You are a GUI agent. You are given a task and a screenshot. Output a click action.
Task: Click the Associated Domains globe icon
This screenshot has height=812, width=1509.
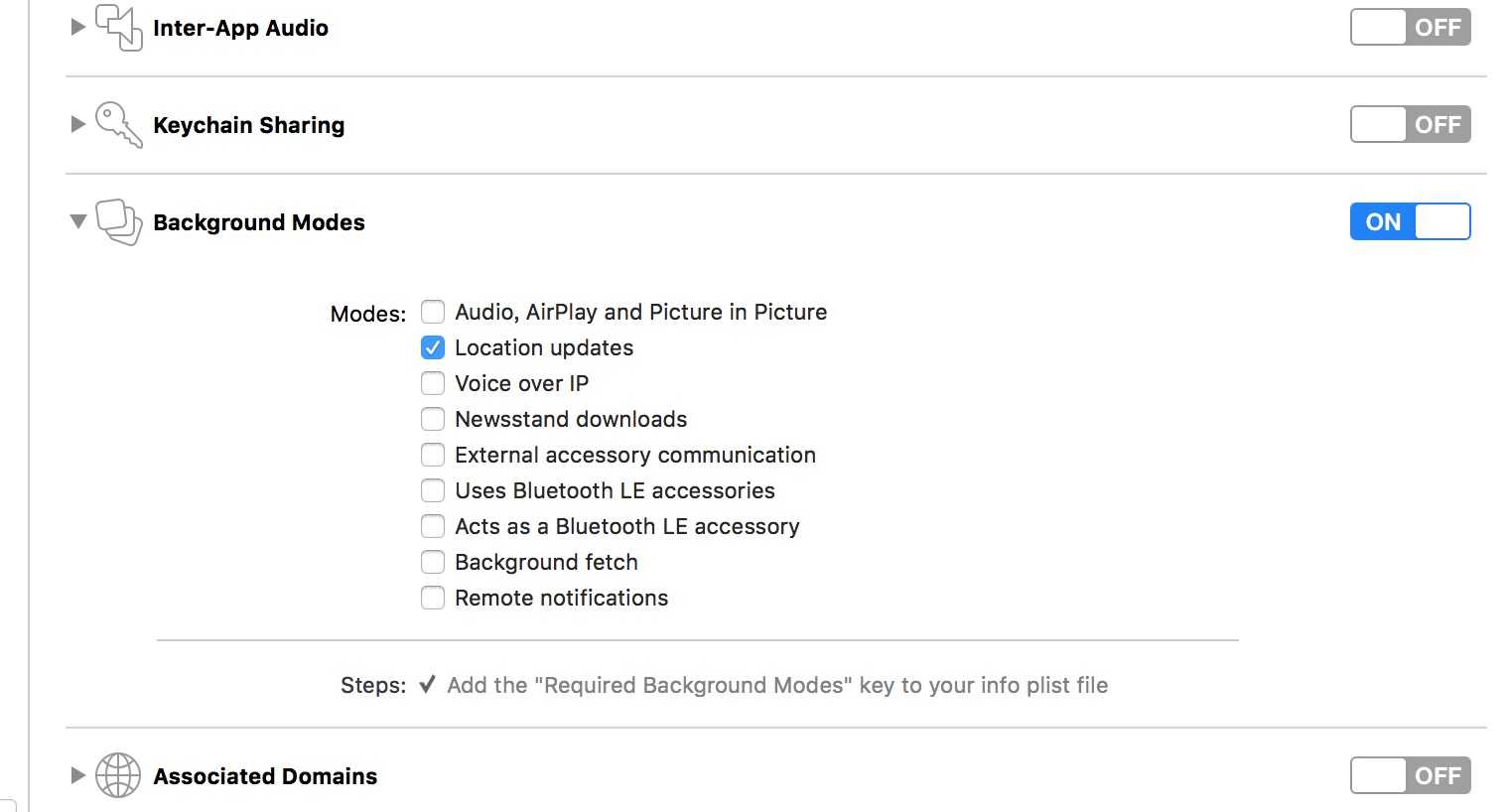[x=118, y=776]
